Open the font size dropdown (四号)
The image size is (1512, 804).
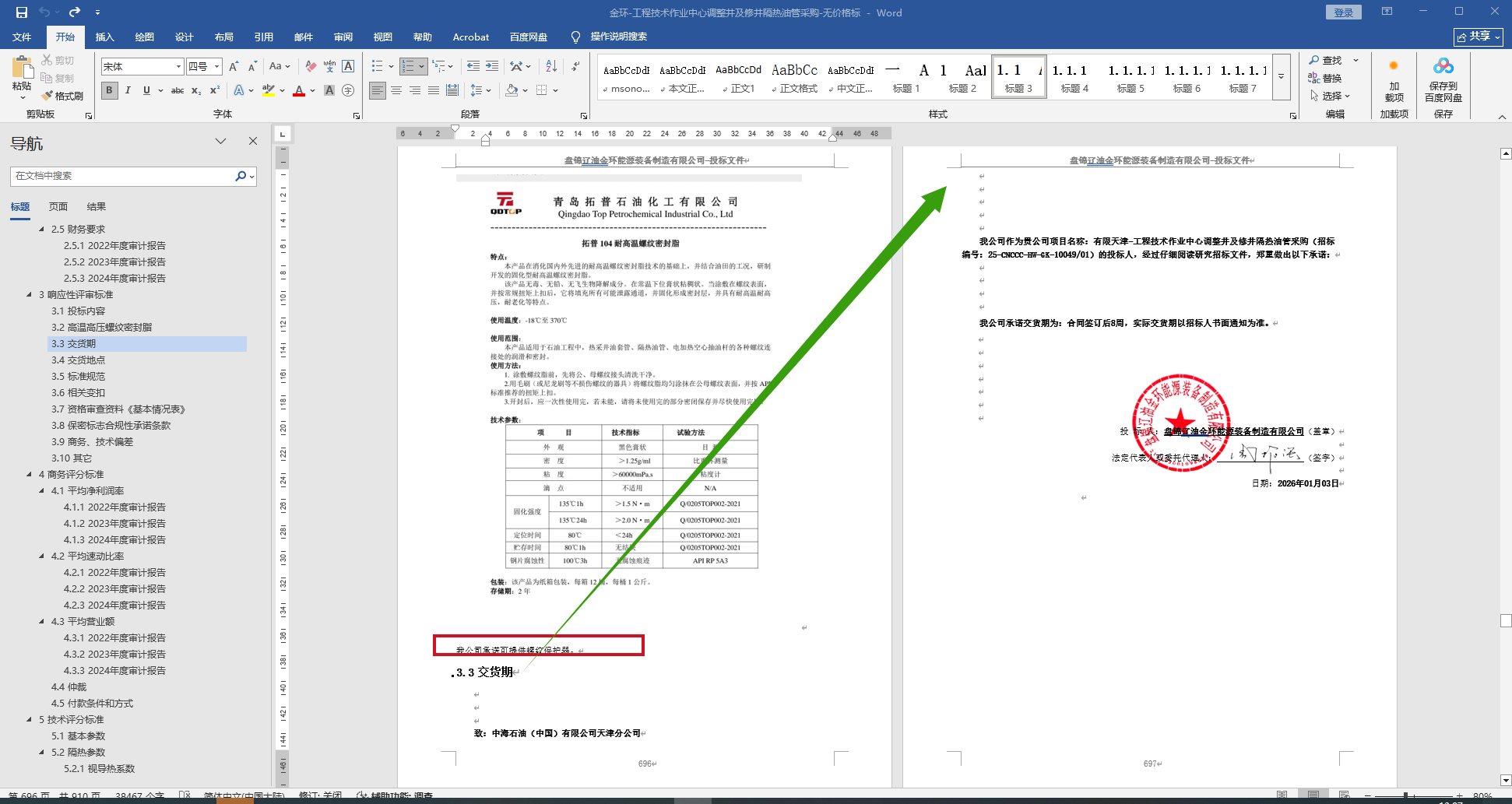[217, 67]
